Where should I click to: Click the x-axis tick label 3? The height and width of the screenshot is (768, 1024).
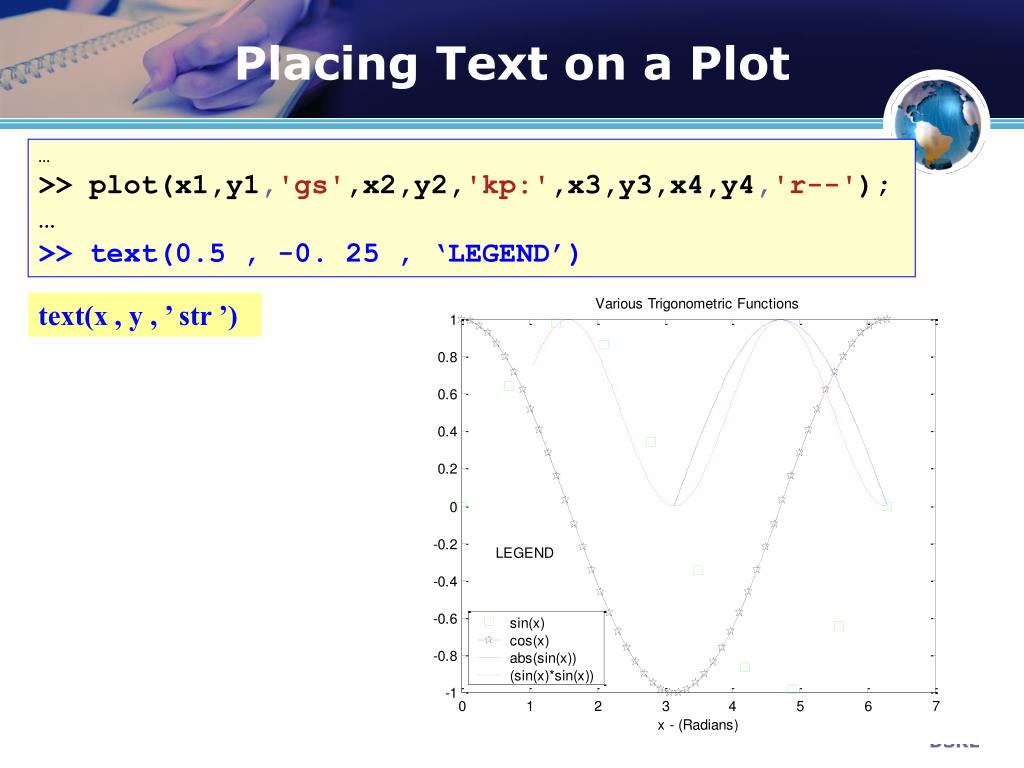pos(665,706)
